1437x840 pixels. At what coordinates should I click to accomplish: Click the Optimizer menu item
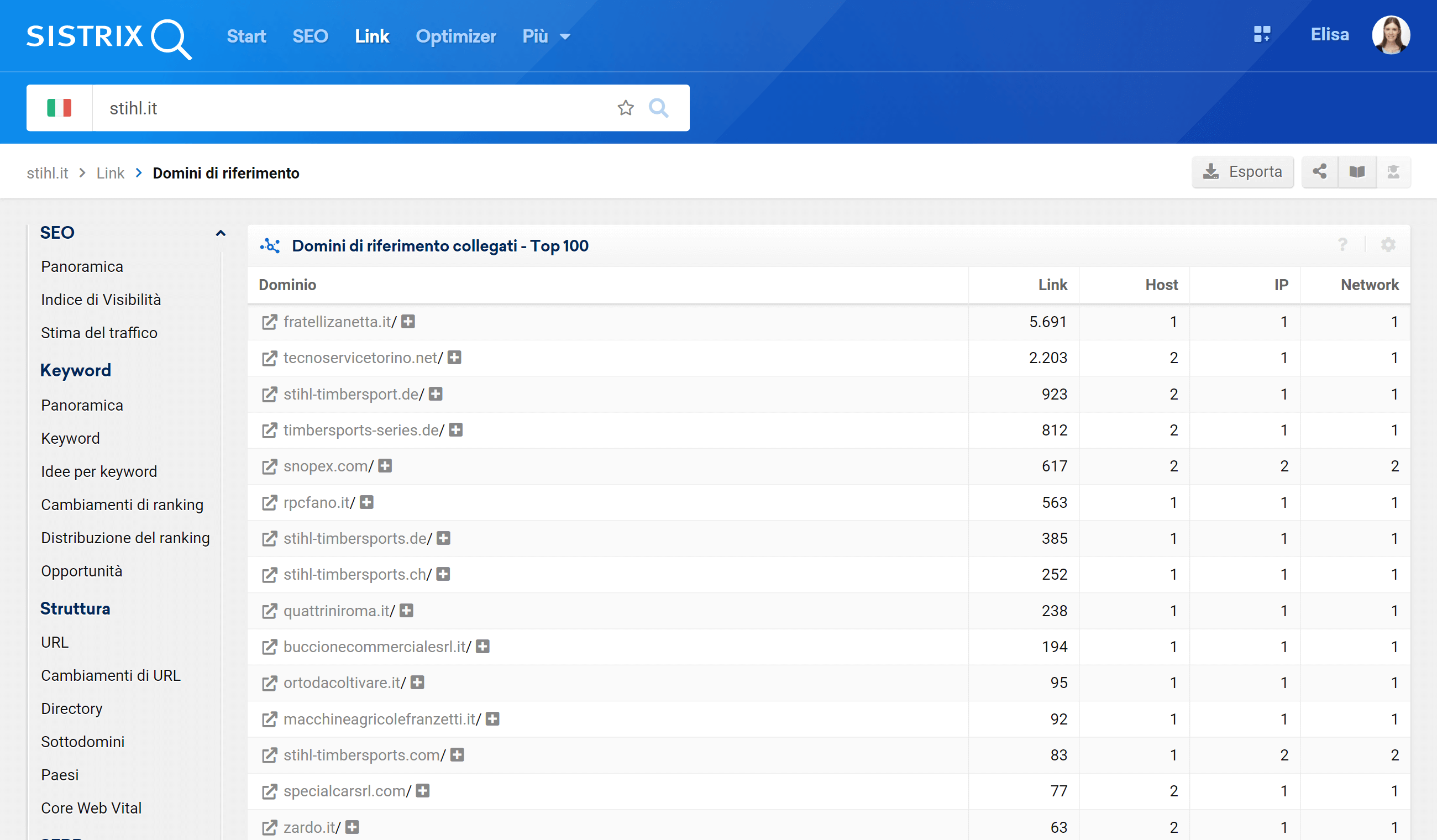tap(456, 37)
